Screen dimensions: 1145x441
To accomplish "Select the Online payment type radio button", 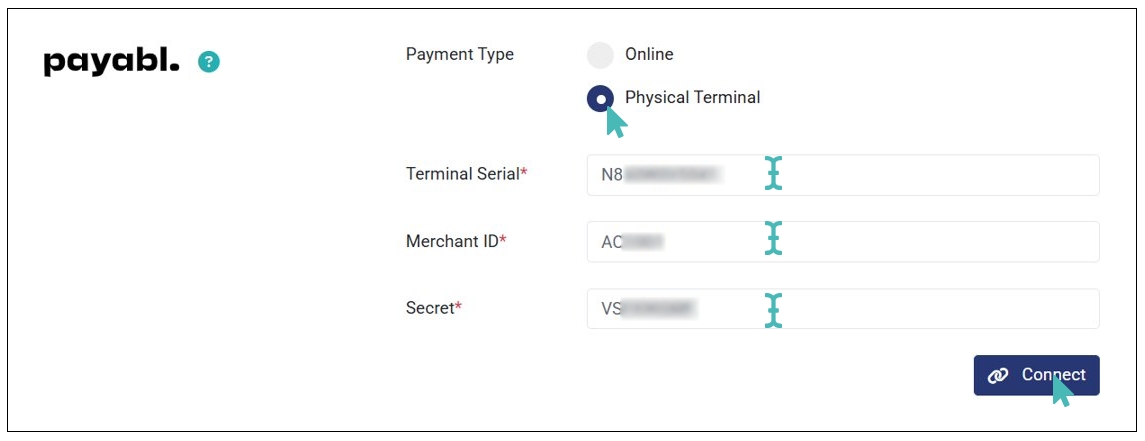I will pyautogui.click(x=600, y=55).
